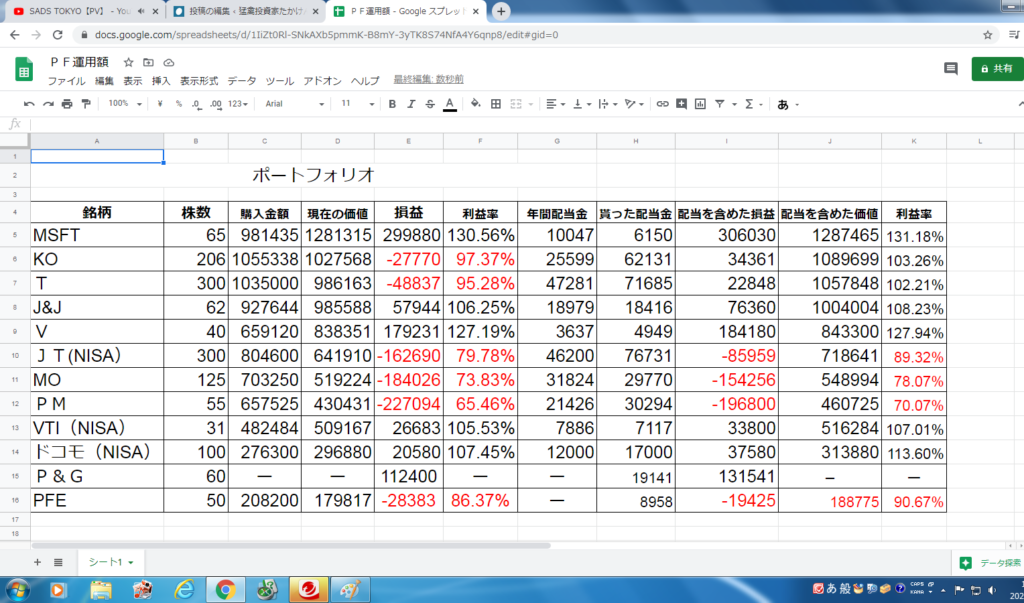View the cloud save status
The width and height of the screenshot is (1024, 603).
pyautogui.click(x=168, y=63)
